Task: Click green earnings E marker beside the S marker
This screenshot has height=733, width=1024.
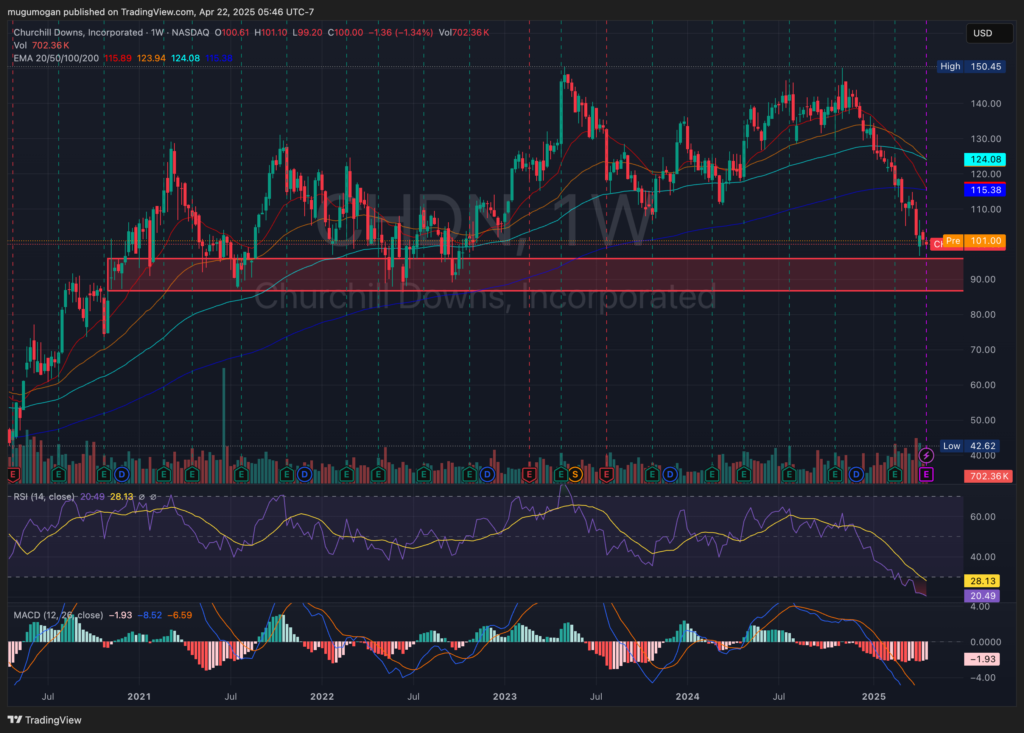Action: pyautogui.click(x=560, y=474)
